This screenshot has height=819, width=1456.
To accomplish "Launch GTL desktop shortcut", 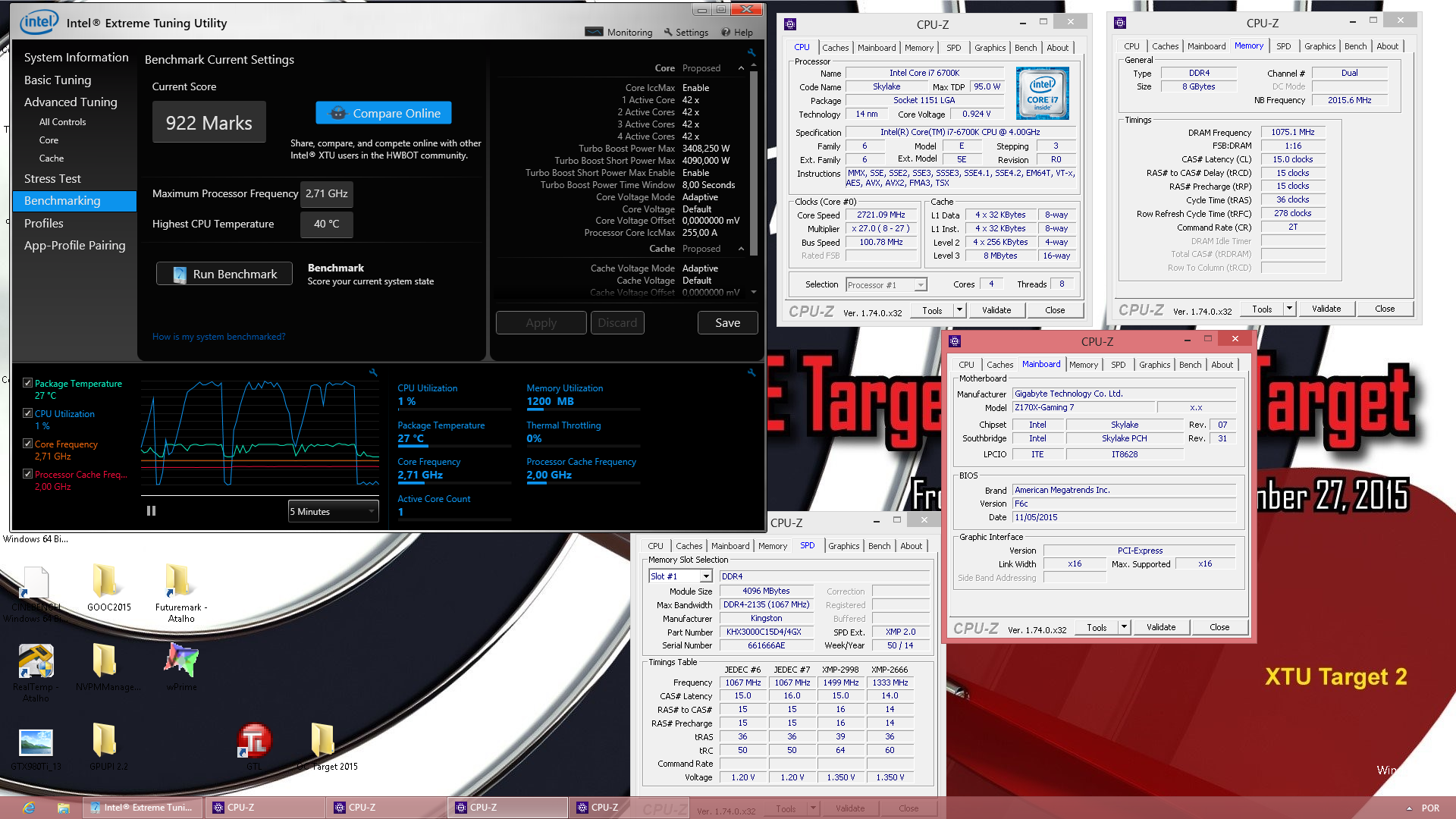I will [254, 747].
